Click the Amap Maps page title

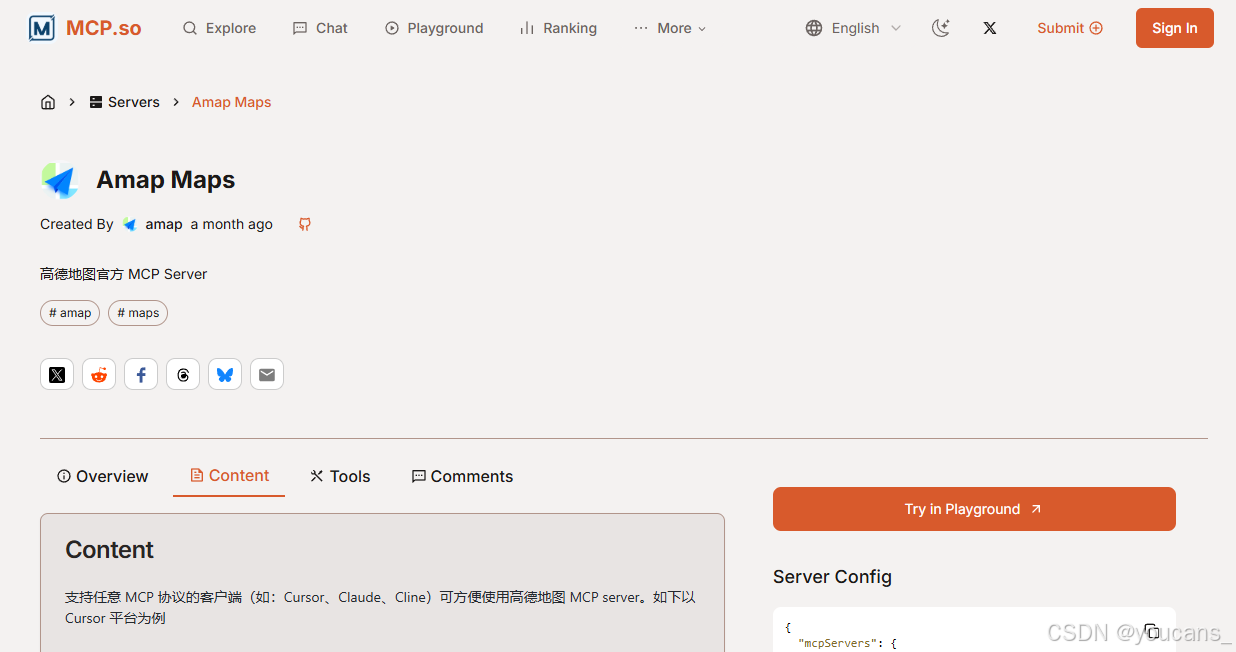pyautogui.click(x=166, y=180)
